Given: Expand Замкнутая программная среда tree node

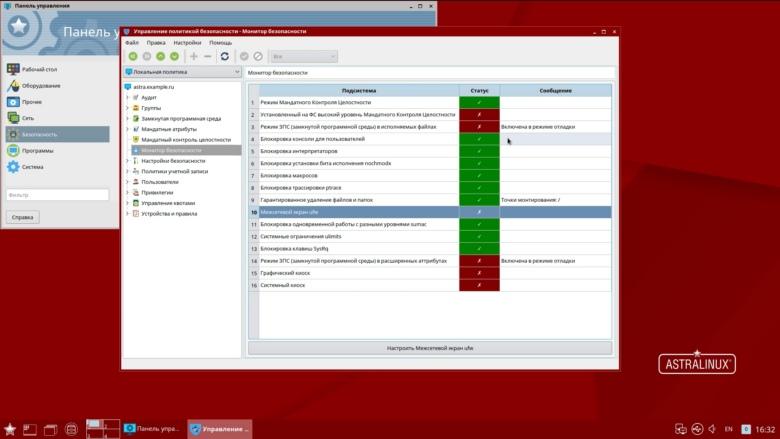Looking at the screenshot, I should pos(127,118).
